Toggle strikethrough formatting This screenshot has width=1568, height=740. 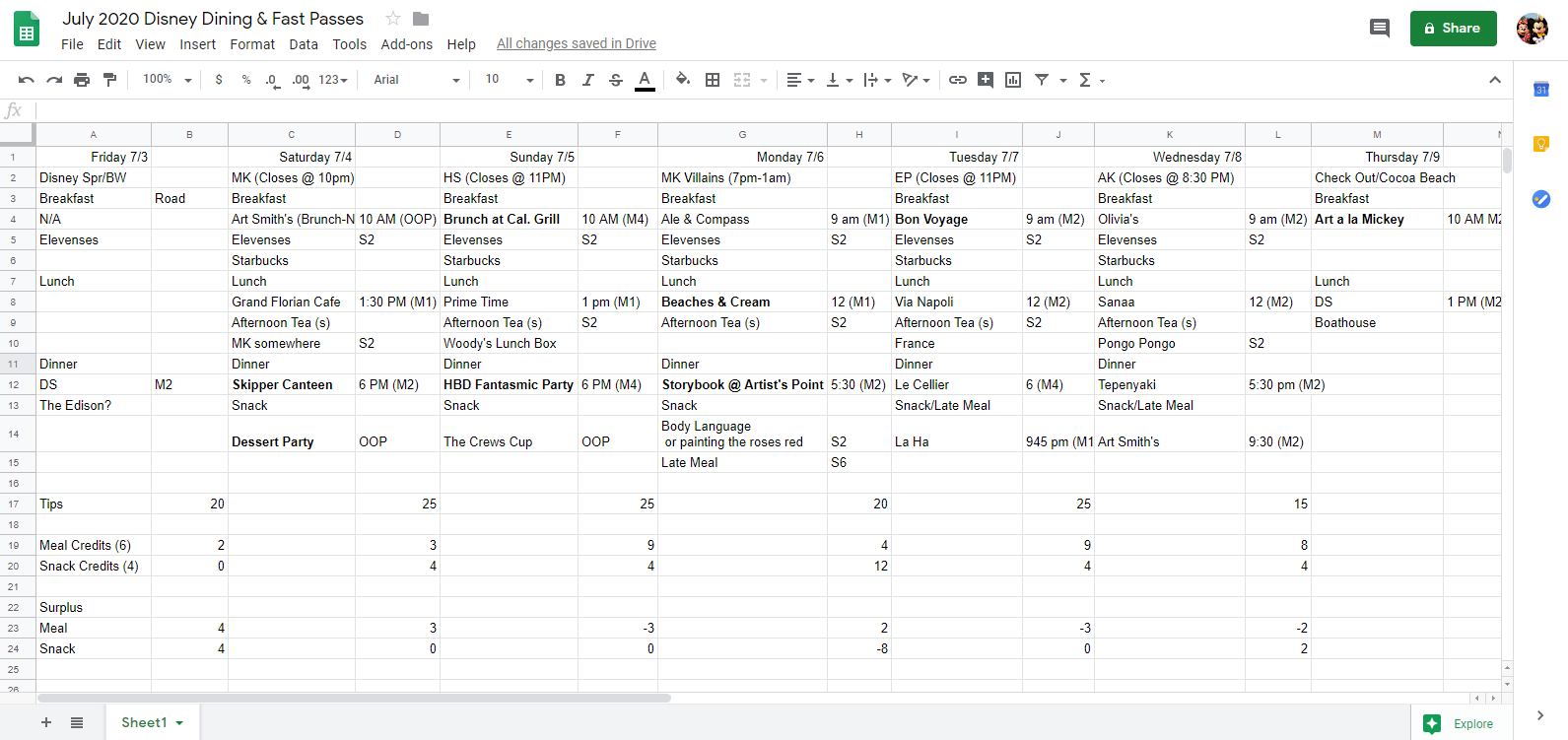(616, 80)
